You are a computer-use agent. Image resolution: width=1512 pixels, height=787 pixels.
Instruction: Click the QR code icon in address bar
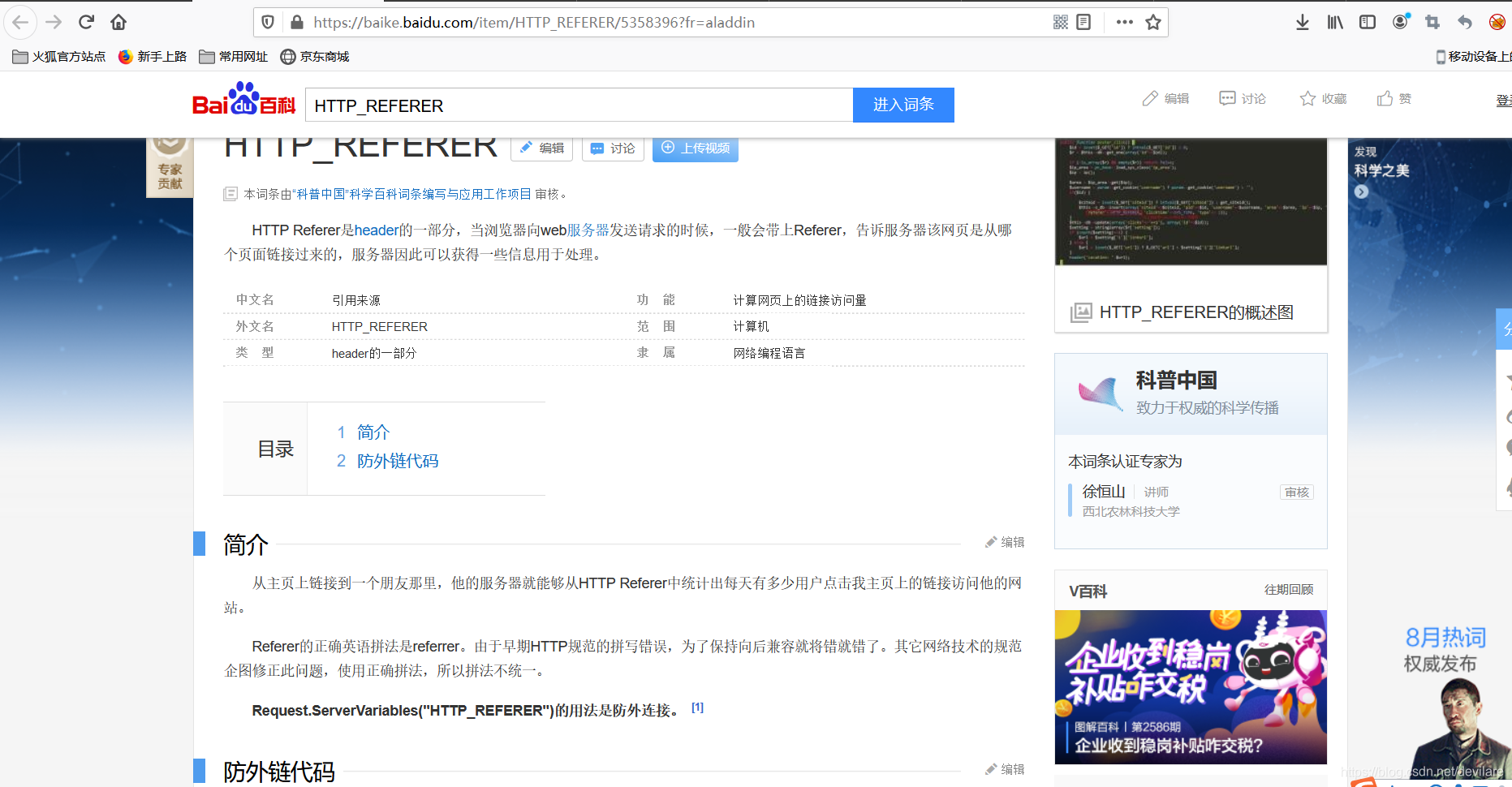[x=1060, y=22]
